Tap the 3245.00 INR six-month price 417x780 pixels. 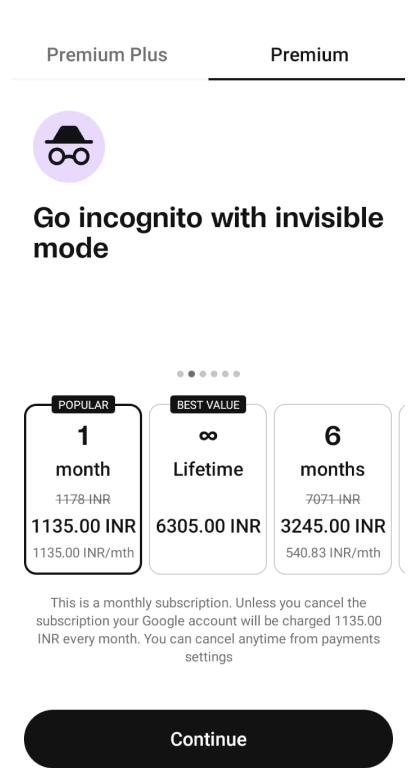point(333,526)
